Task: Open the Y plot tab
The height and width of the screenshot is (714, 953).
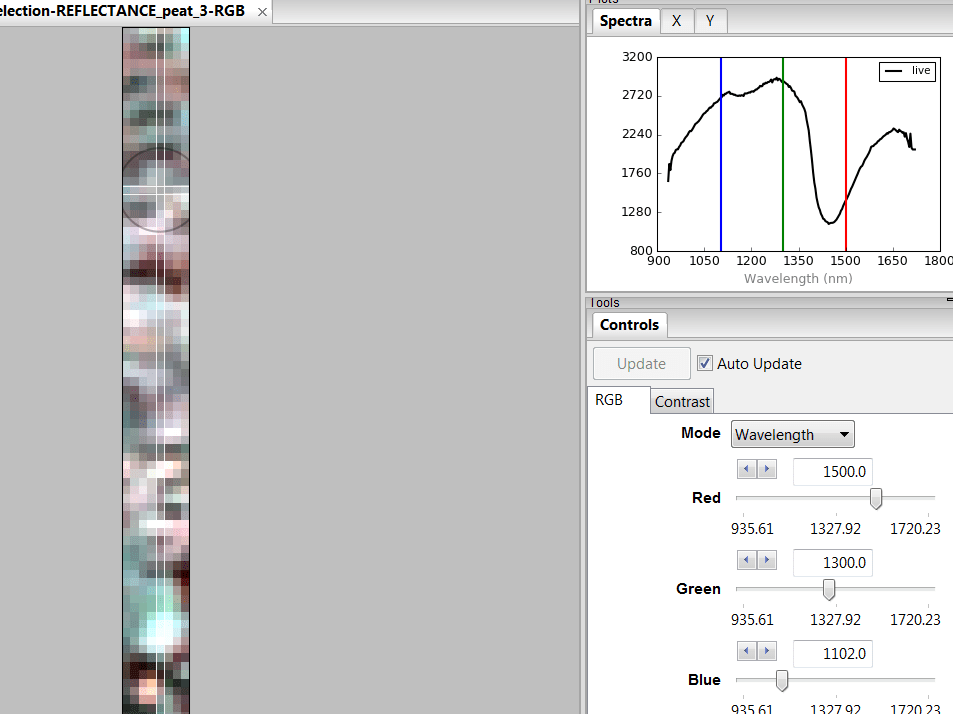Action: (710, 21)
